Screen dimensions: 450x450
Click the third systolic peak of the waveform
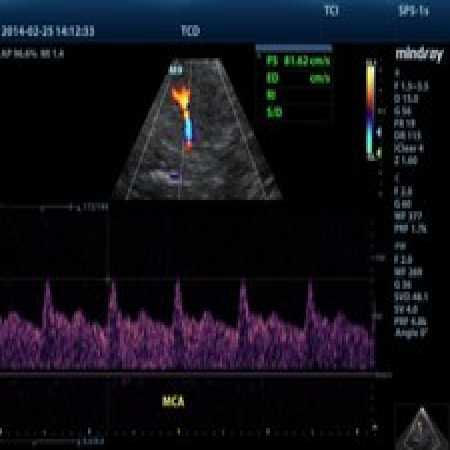tap(178, 279)
